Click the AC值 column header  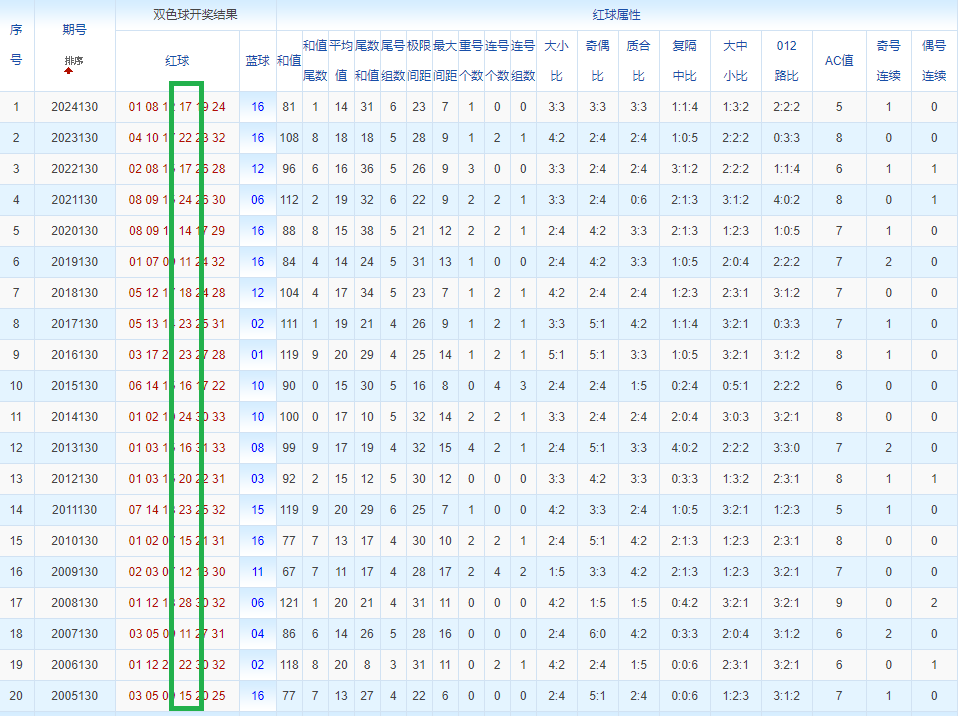(838, 61)
